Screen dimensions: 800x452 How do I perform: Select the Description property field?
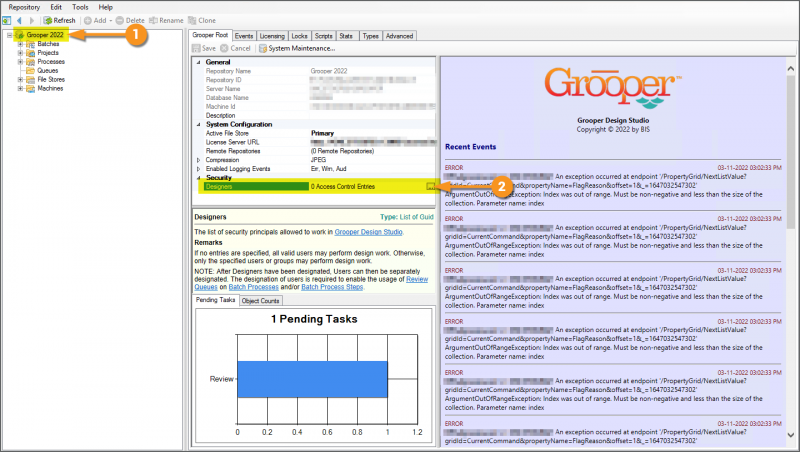point(319,116)
